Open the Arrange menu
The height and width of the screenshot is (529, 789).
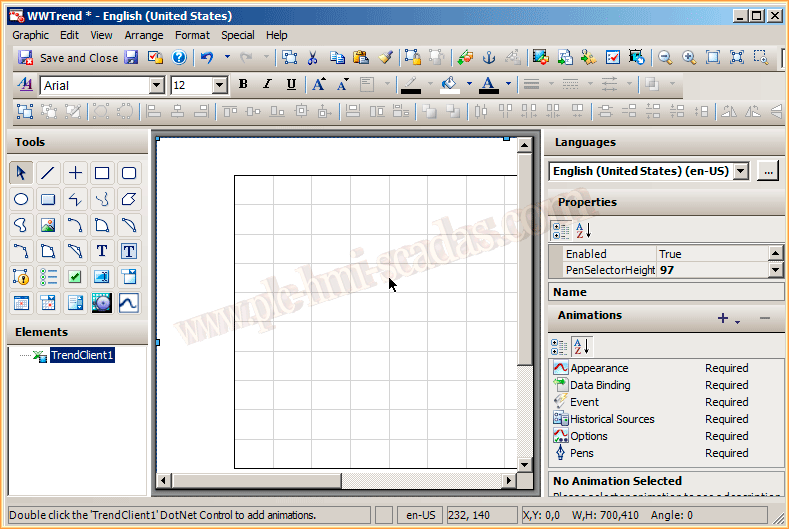coord(144,35)
